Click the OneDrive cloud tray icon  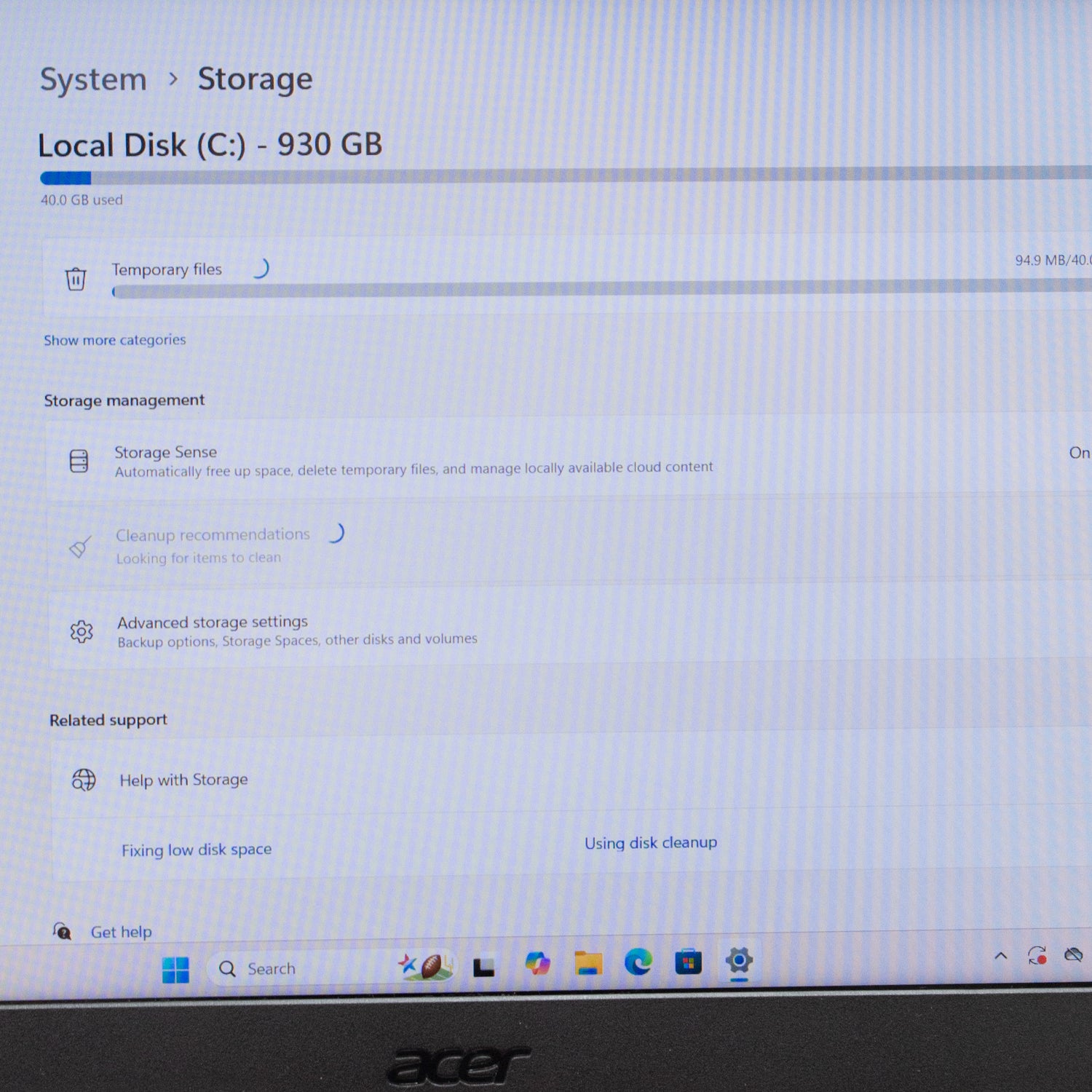click(x=1073, y=954)
